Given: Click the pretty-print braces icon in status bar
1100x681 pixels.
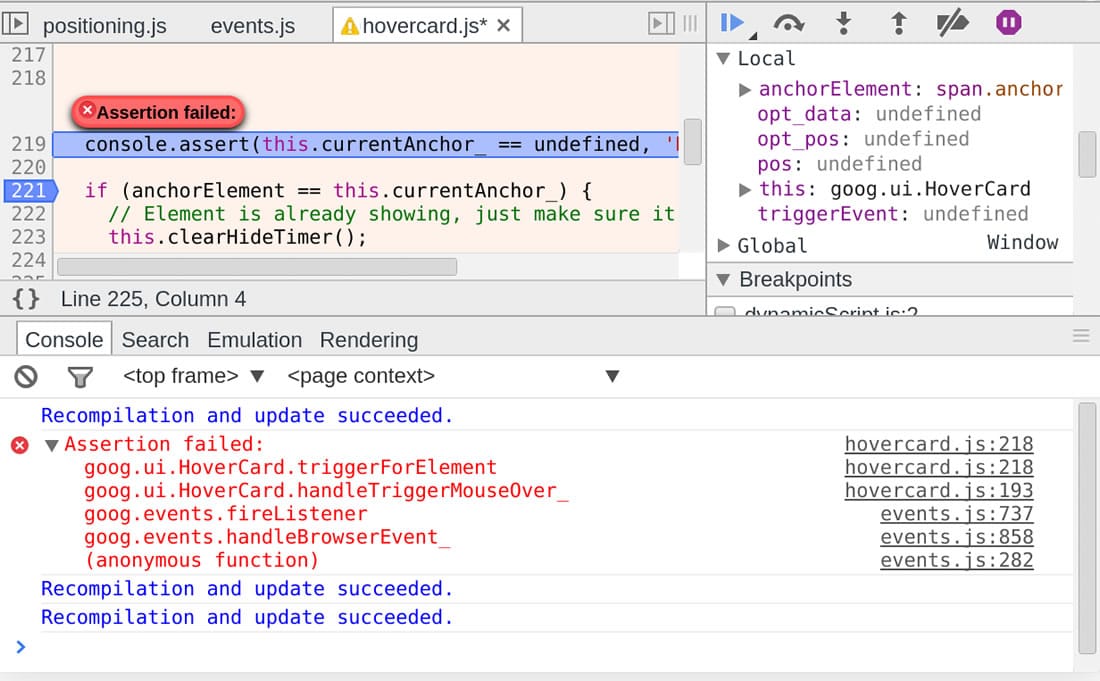Looking at the screenshot, I should click(24, 298).
